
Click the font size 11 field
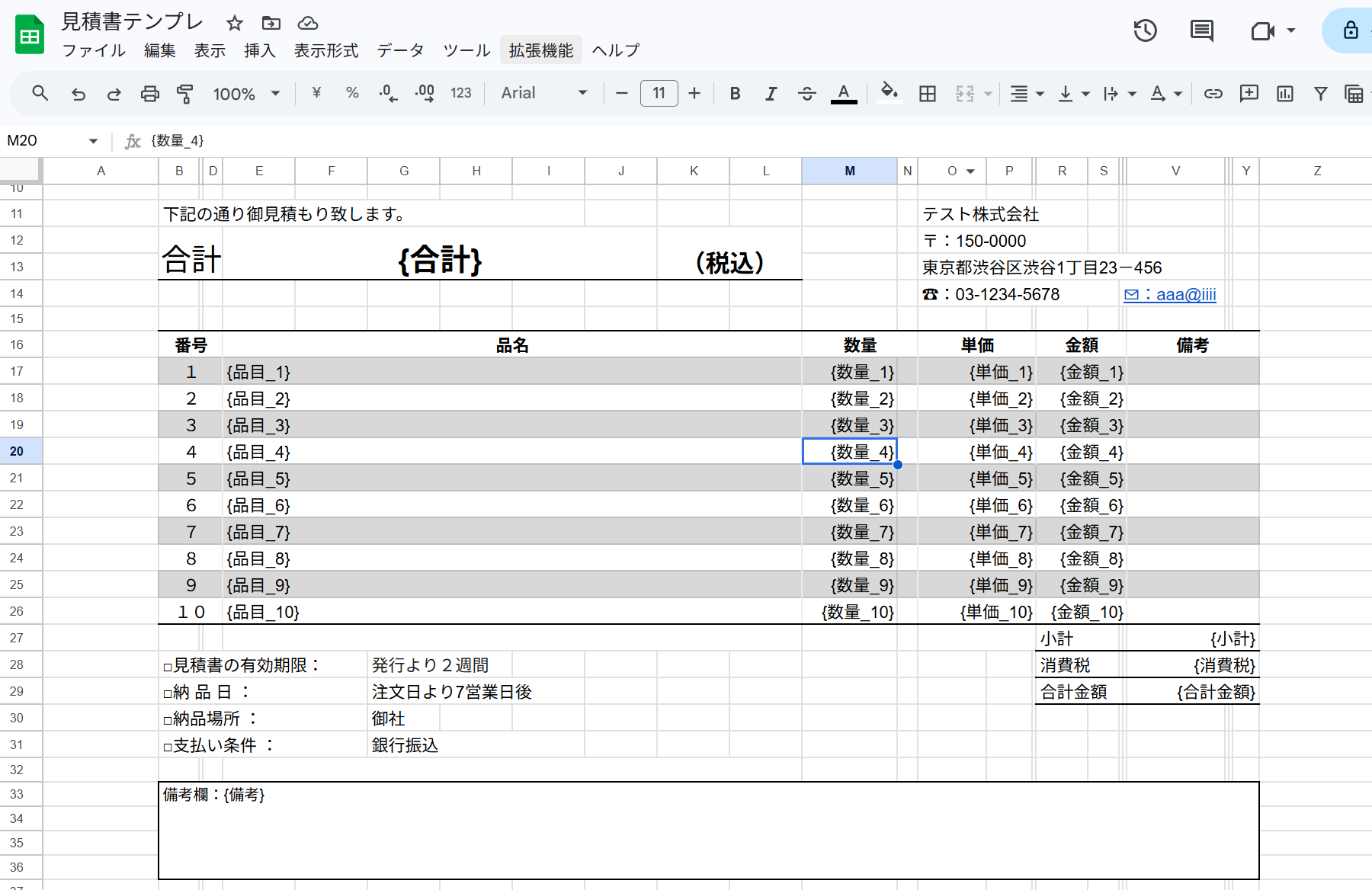click(659, 93)
